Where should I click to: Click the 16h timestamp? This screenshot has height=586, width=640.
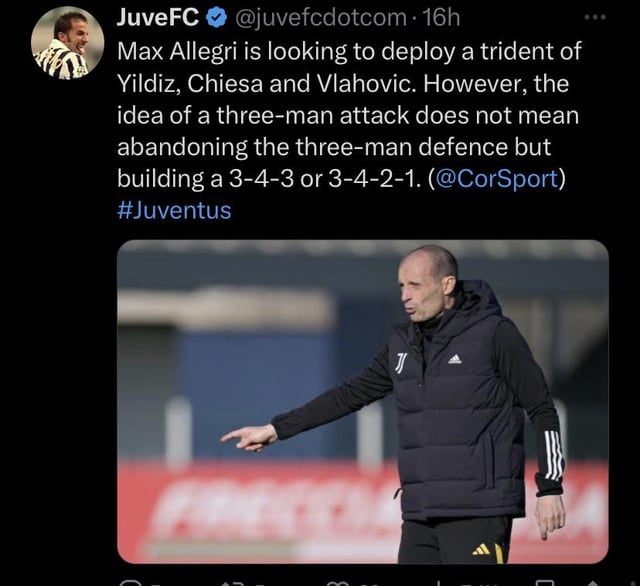click(440, 18)
